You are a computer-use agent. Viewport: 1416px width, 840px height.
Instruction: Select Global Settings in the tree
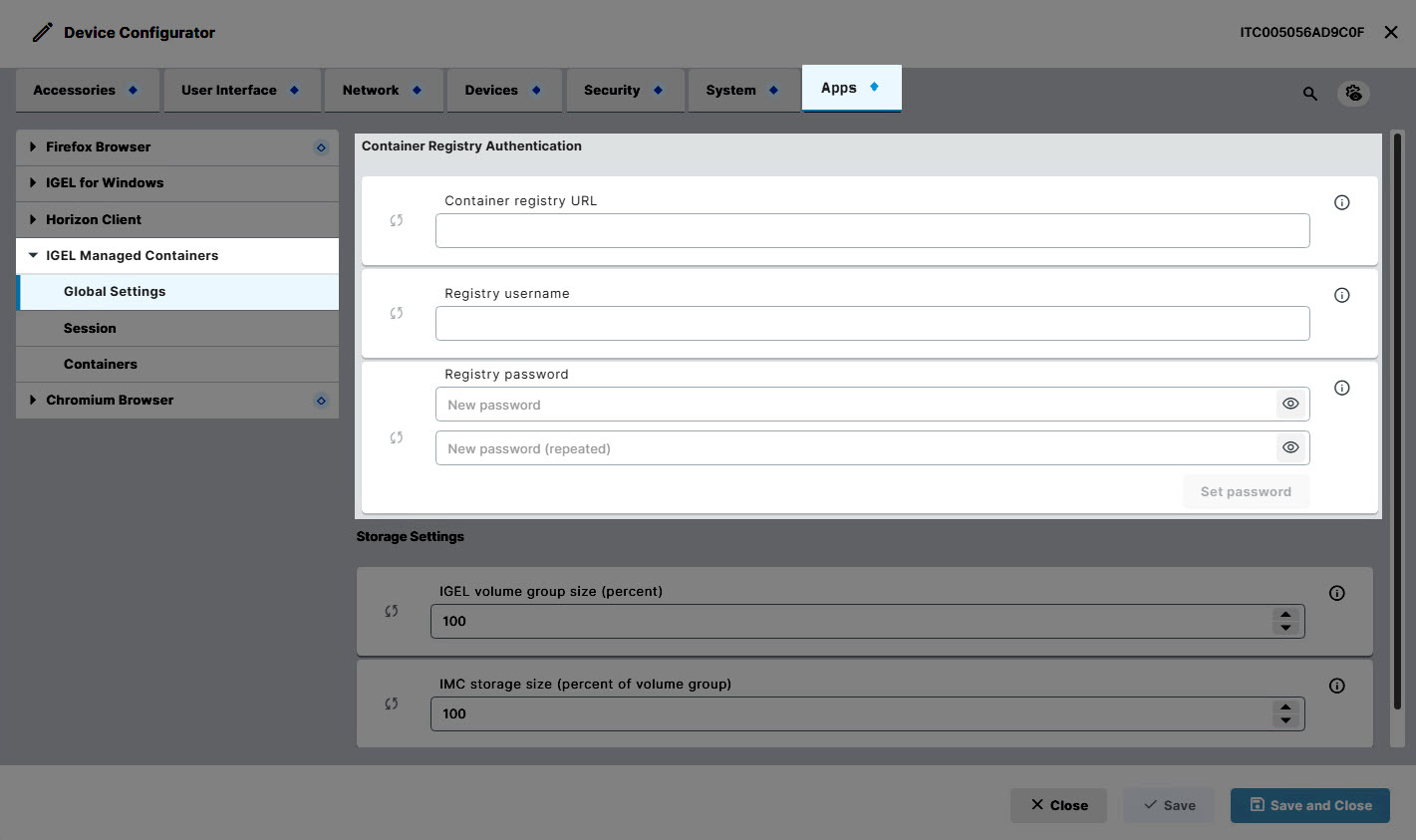(177, 292)
